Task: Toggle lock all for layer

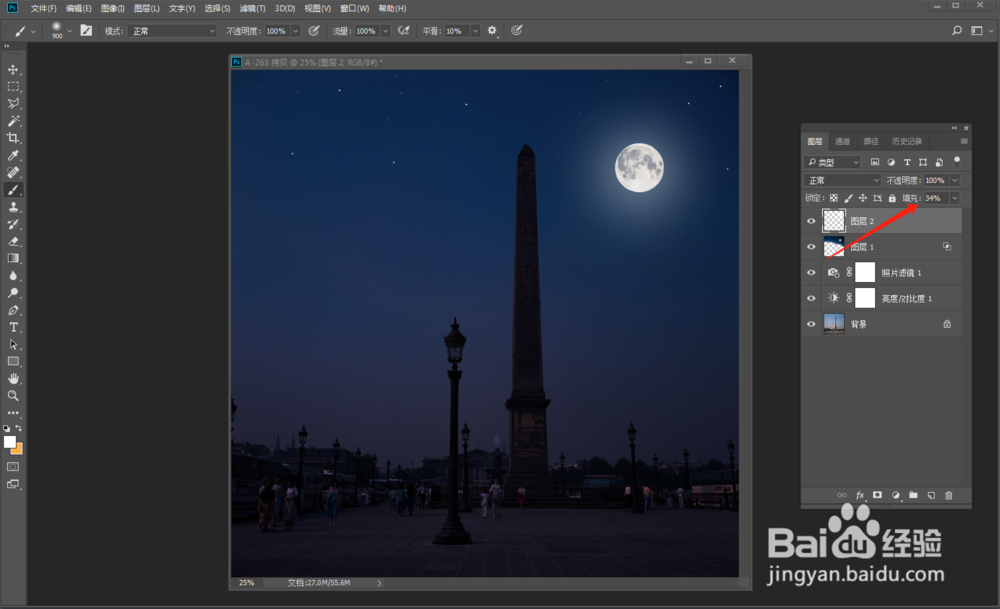Action: (x=892, y=198)
